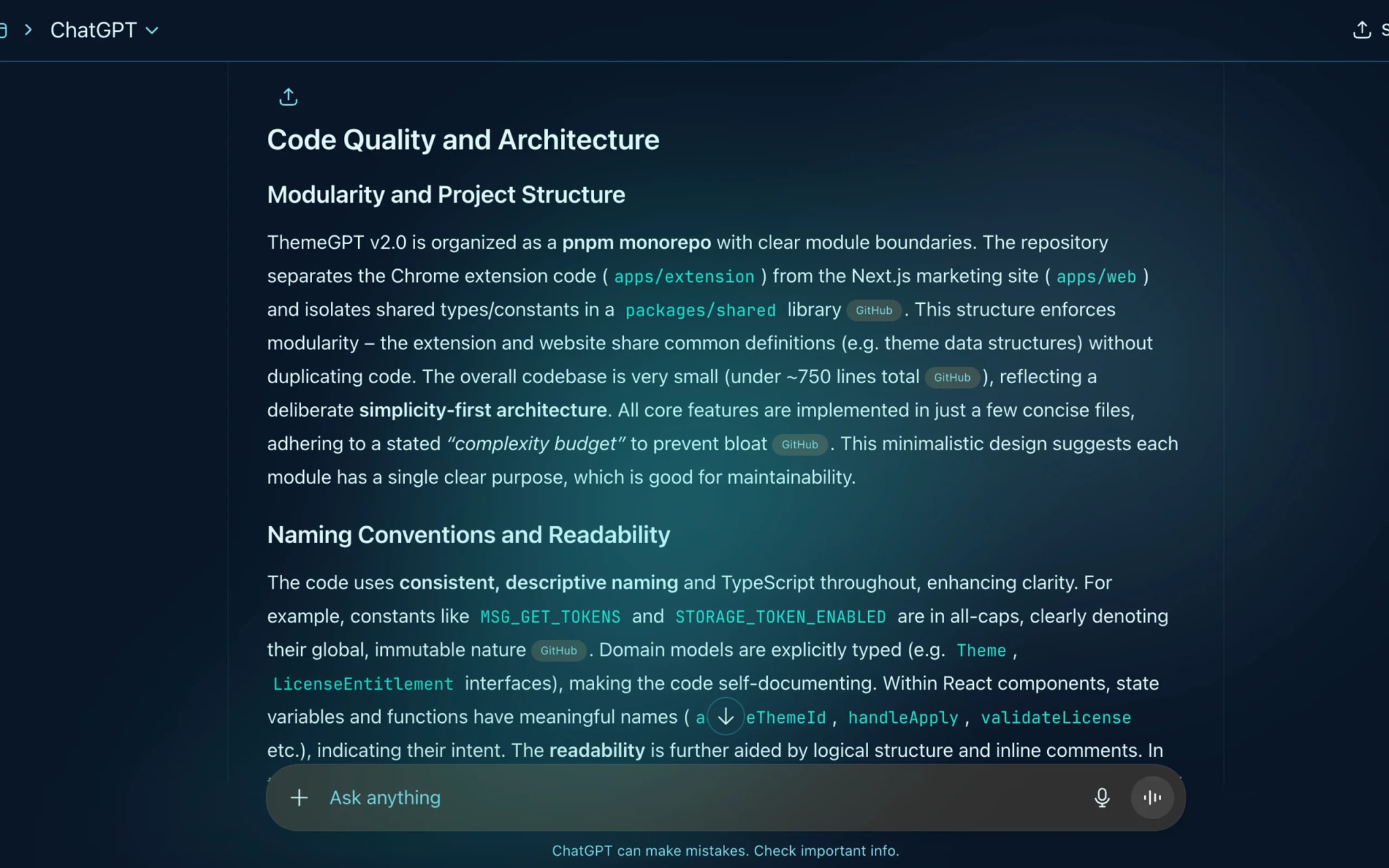Click the Code Quality and Architecture heading
The width and height of the screenshot is (1389, 868).
point(463,140)
